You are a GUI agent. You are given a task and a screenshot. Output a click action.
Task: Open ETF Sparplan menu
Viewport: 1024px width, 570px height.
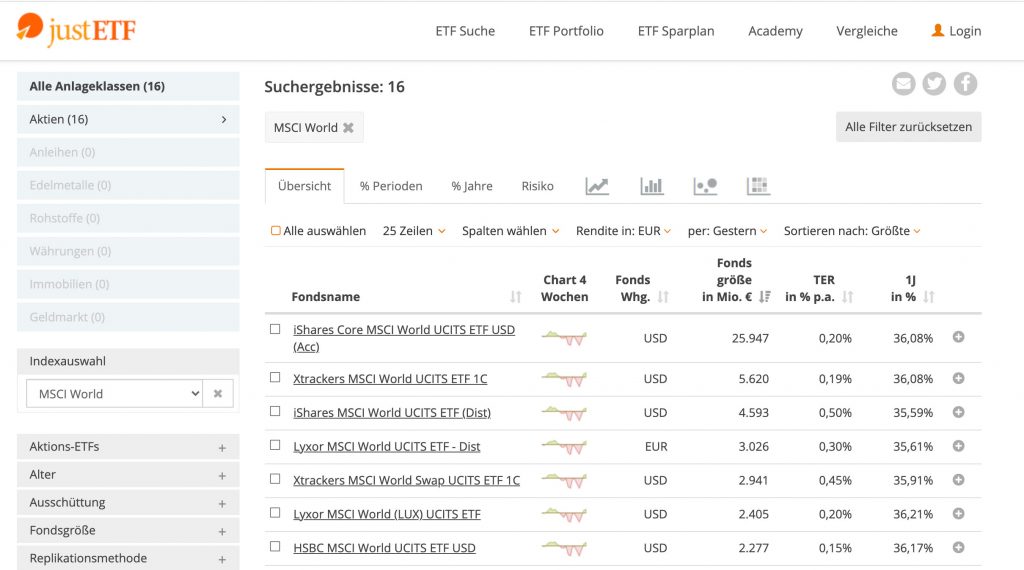coord(676,31)
